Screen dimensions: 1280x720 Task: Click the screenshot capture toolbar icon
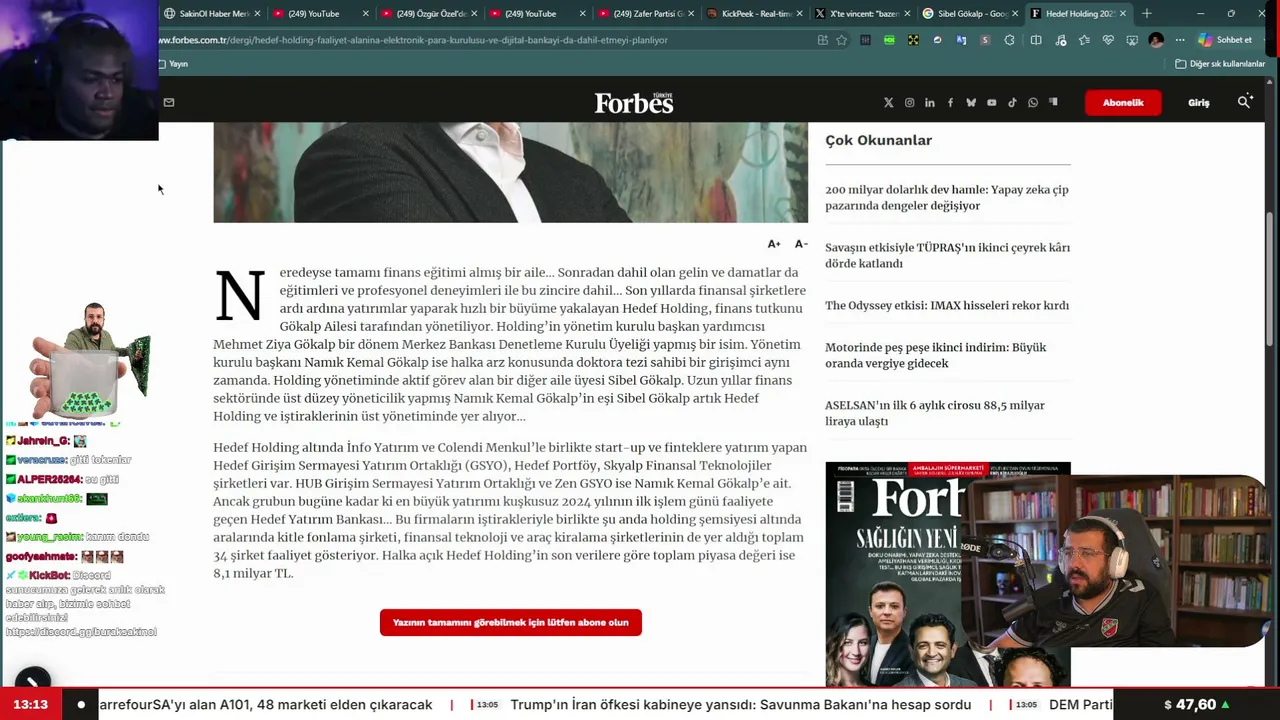[x=1132, y=40]
